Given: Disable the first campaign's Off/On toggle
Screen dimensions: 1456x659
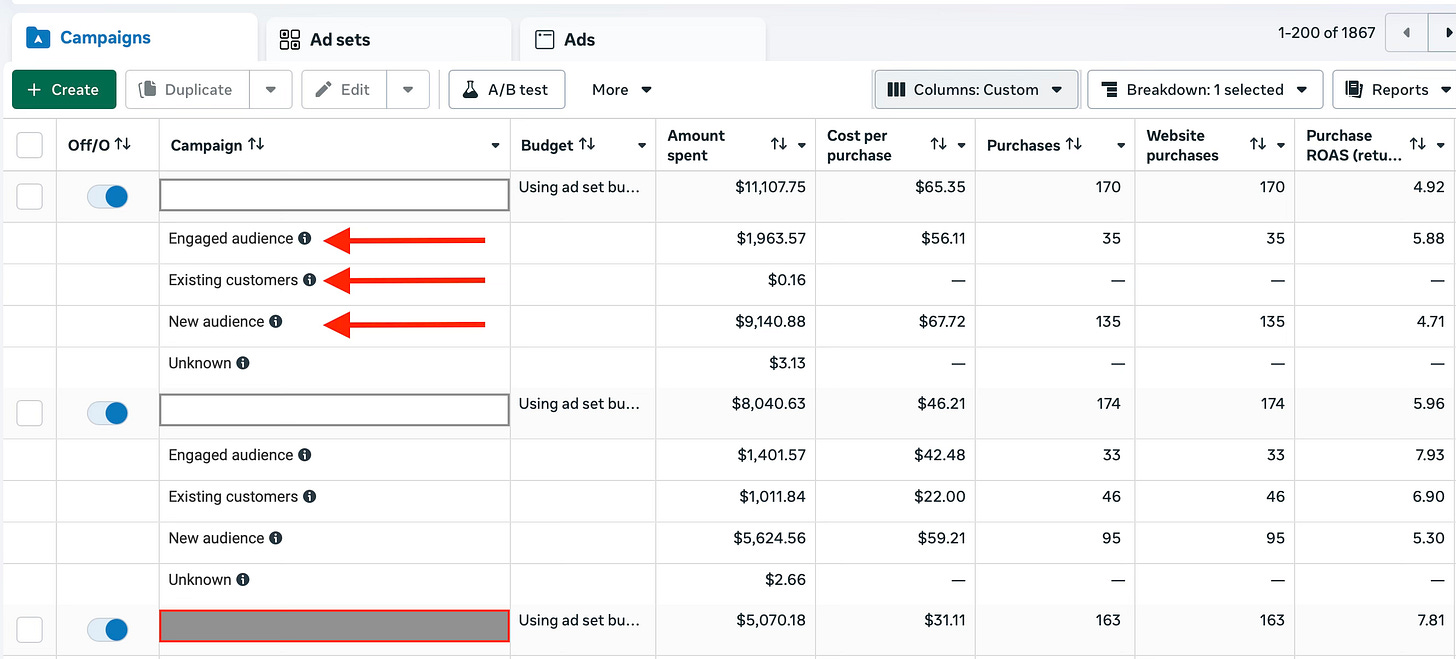Looking at the screenshot, I should point(107,196).
